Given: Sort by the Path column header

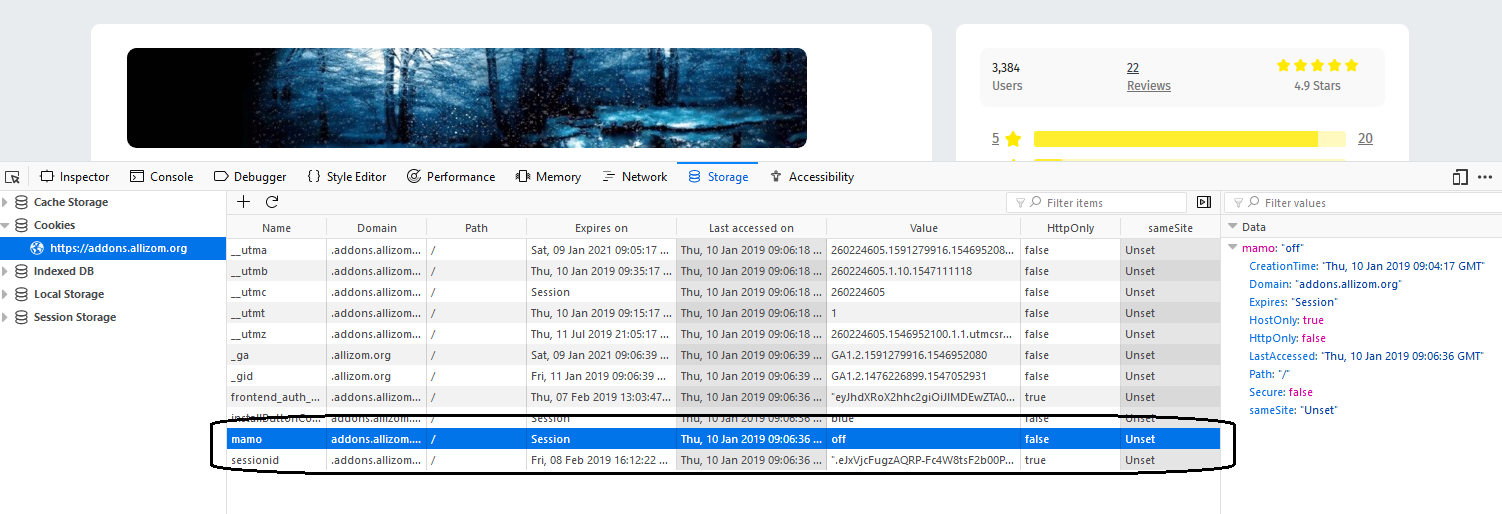Looking at the screenshot, I should click(x=477, y=228).
